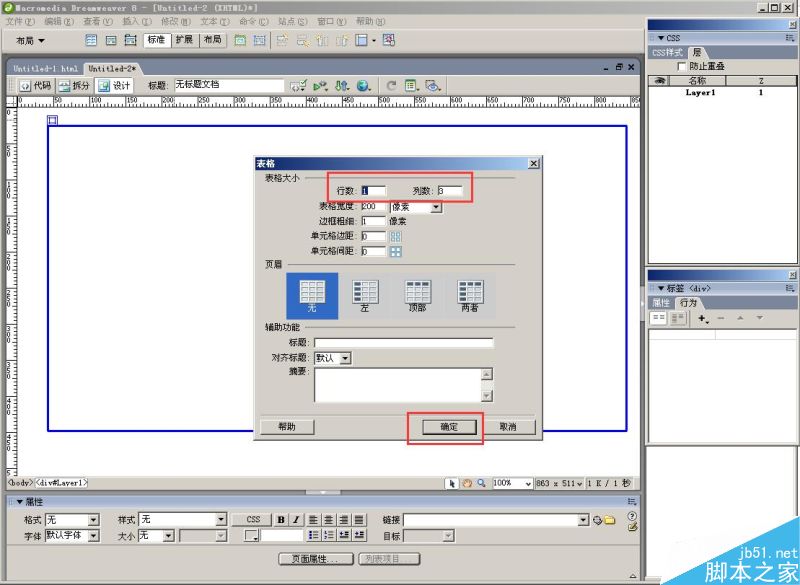The height and width of the screenshot is (585, 800).
Task: Choose the 顶部 (top) header layout icon
Action: 418,292
